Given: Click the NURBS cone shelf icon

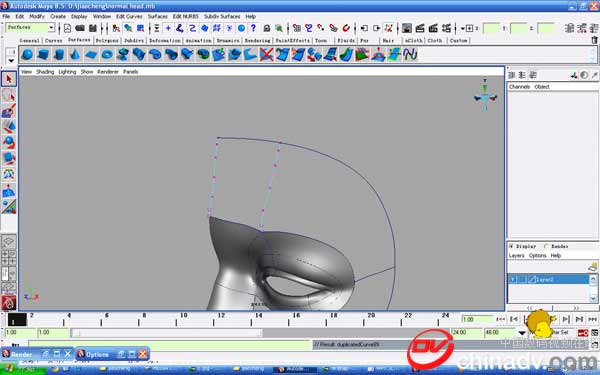Looking at the screenshot, I should [75, 55].
